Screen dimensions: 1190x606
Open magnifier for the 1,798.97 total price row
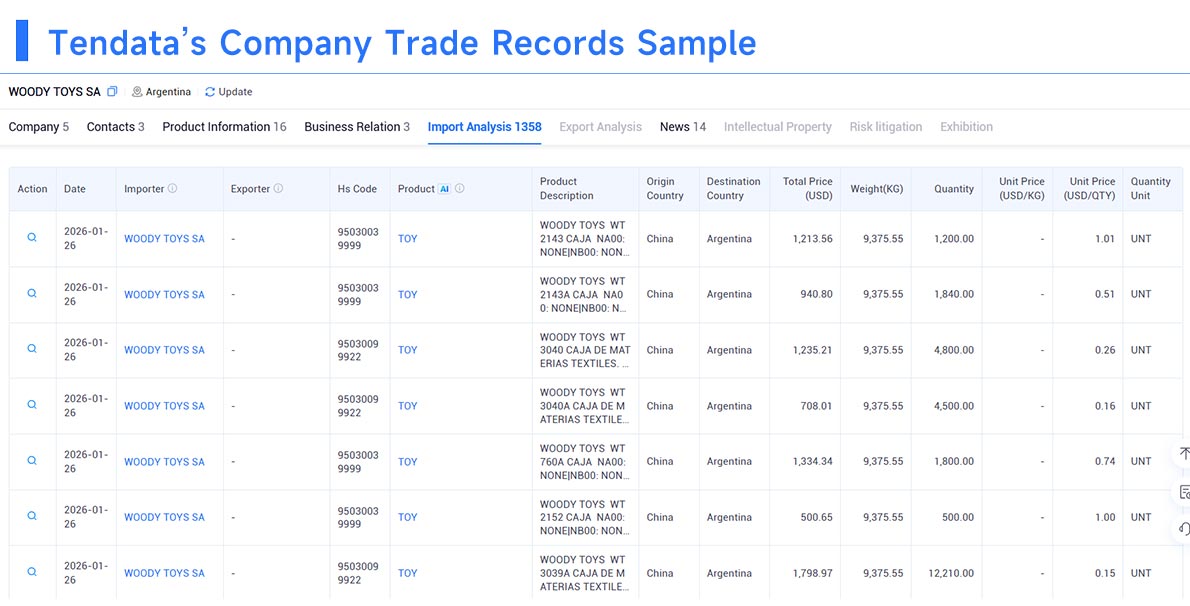point(32,572)
